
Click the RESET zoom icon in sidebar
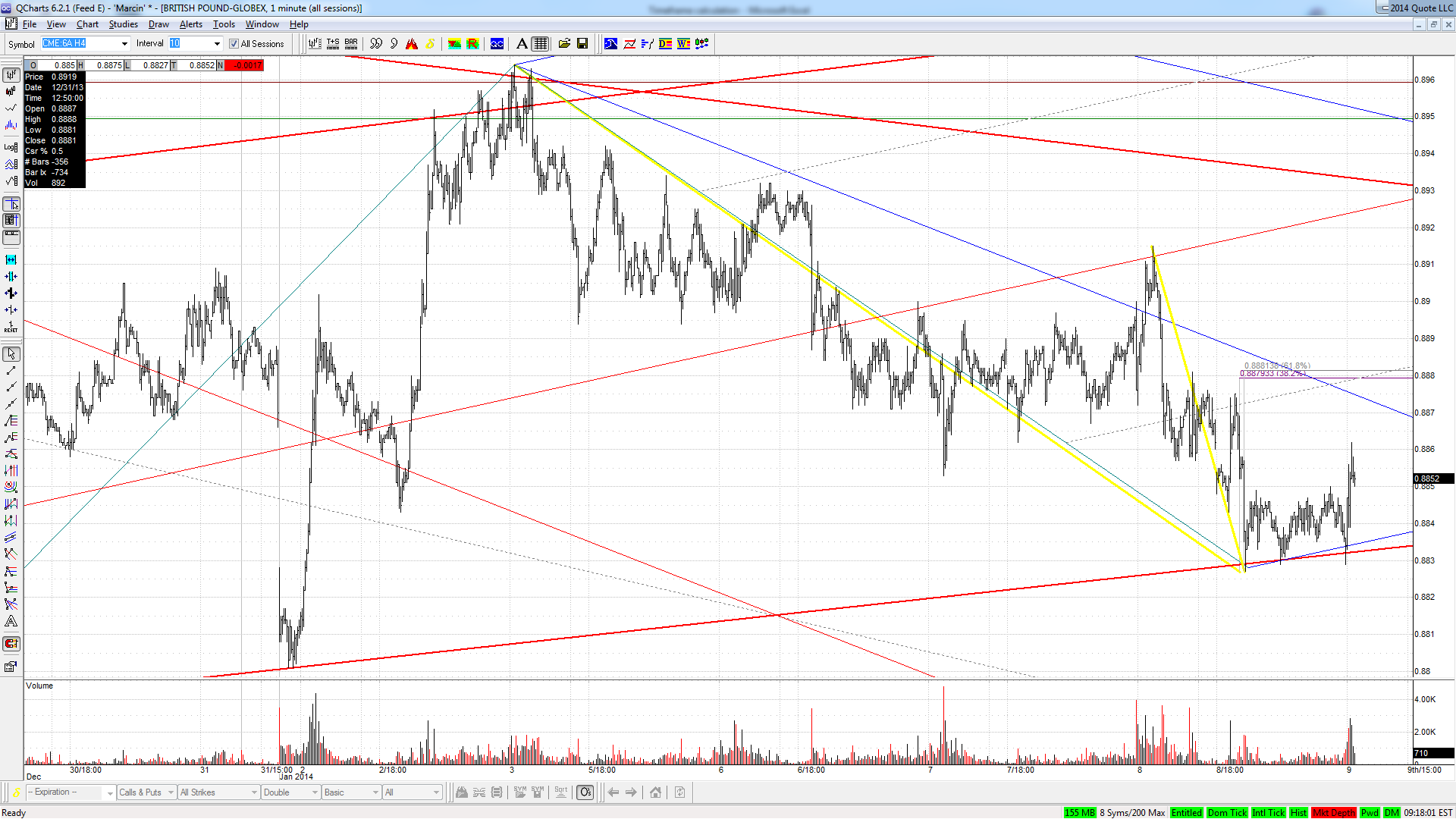pyautogui.click(x=11, y=327)
